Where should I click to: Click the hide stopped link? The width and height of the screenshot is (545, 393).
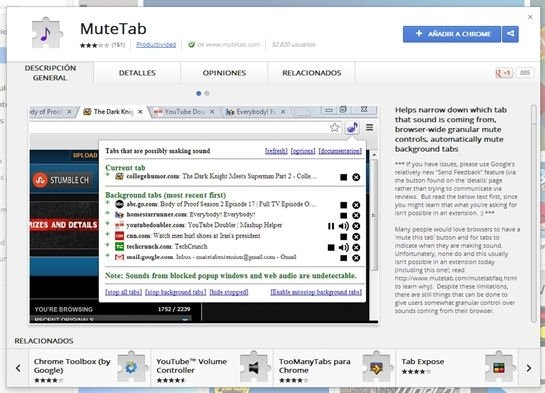tap(229, 292)
